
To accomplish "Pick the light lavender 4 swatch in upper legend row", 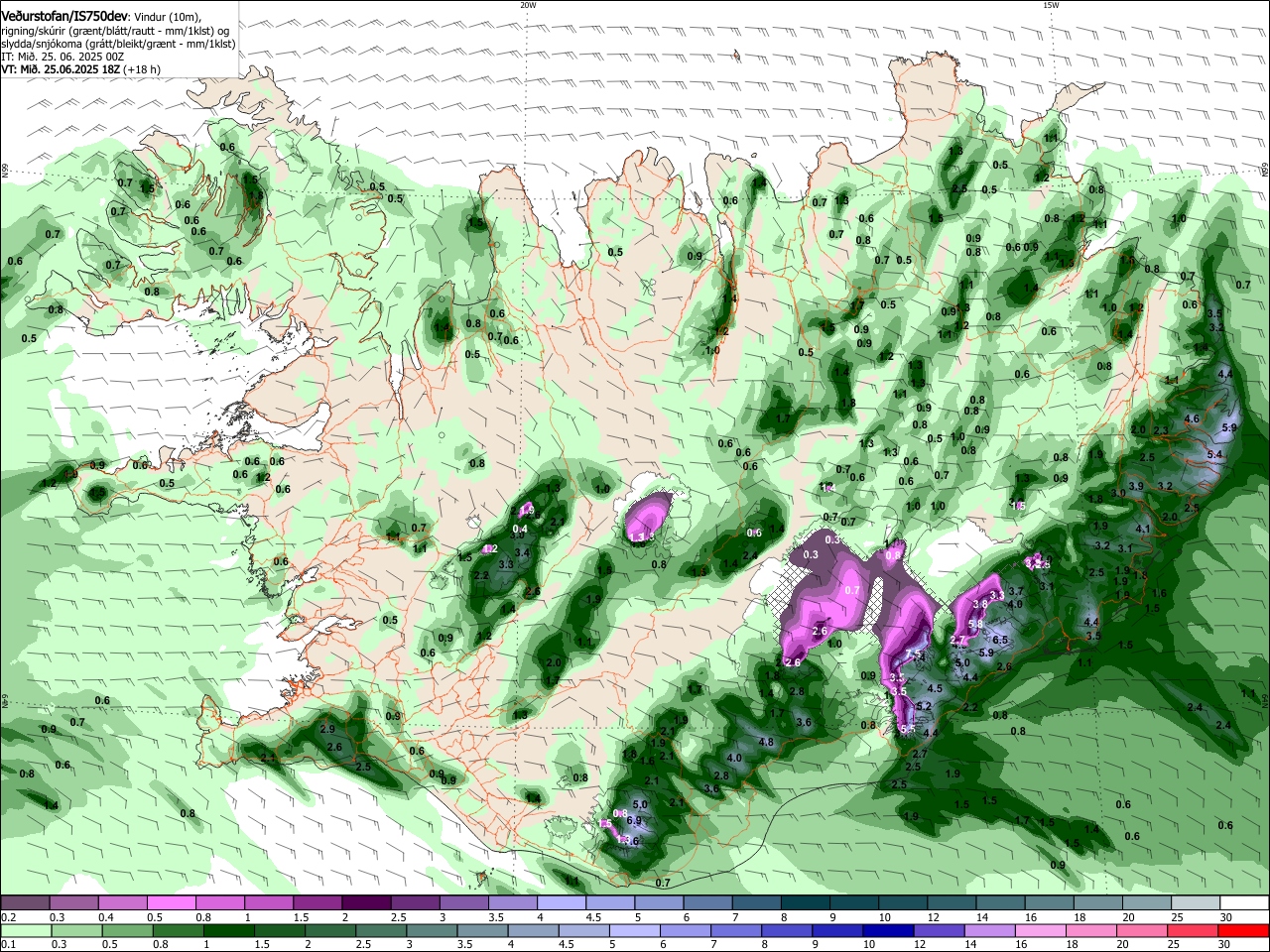I will (560, 903).
